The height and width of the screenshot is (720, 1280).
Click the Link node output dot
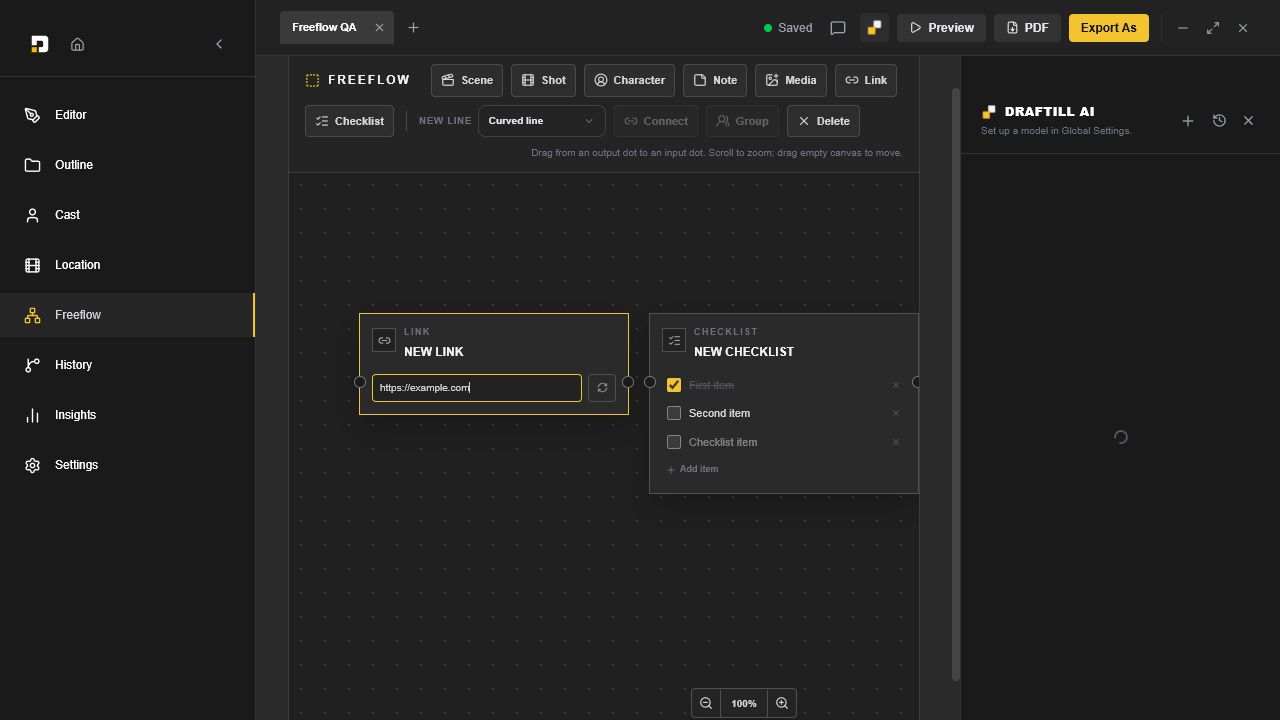tap(628, 382)
